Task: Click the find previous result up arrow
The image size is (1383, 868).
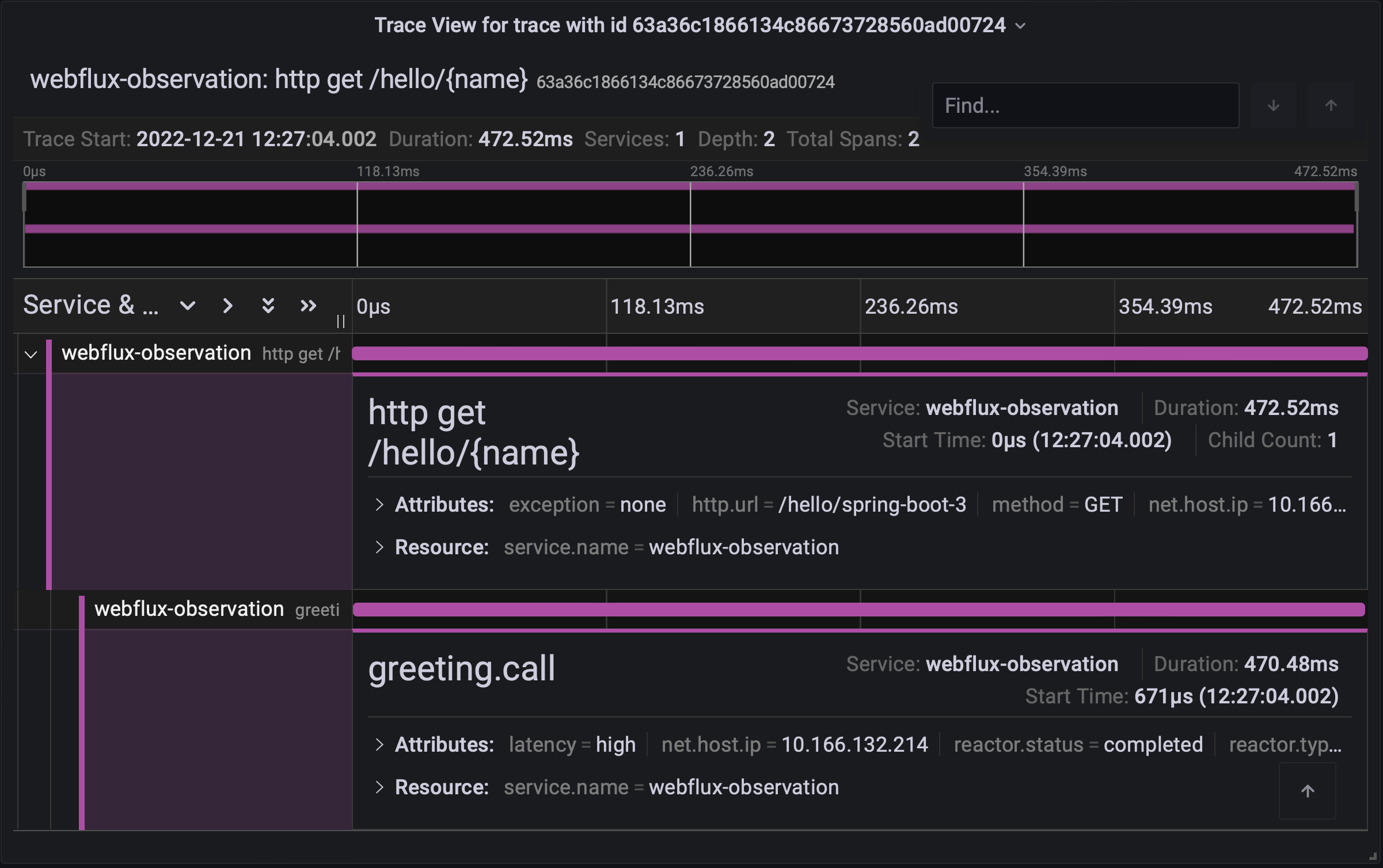Action: pos(1331,105)
